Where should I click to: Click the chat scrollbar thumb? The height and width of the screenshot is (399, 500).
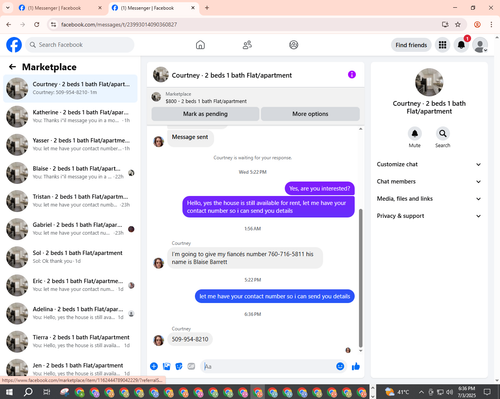click(360, 278)
